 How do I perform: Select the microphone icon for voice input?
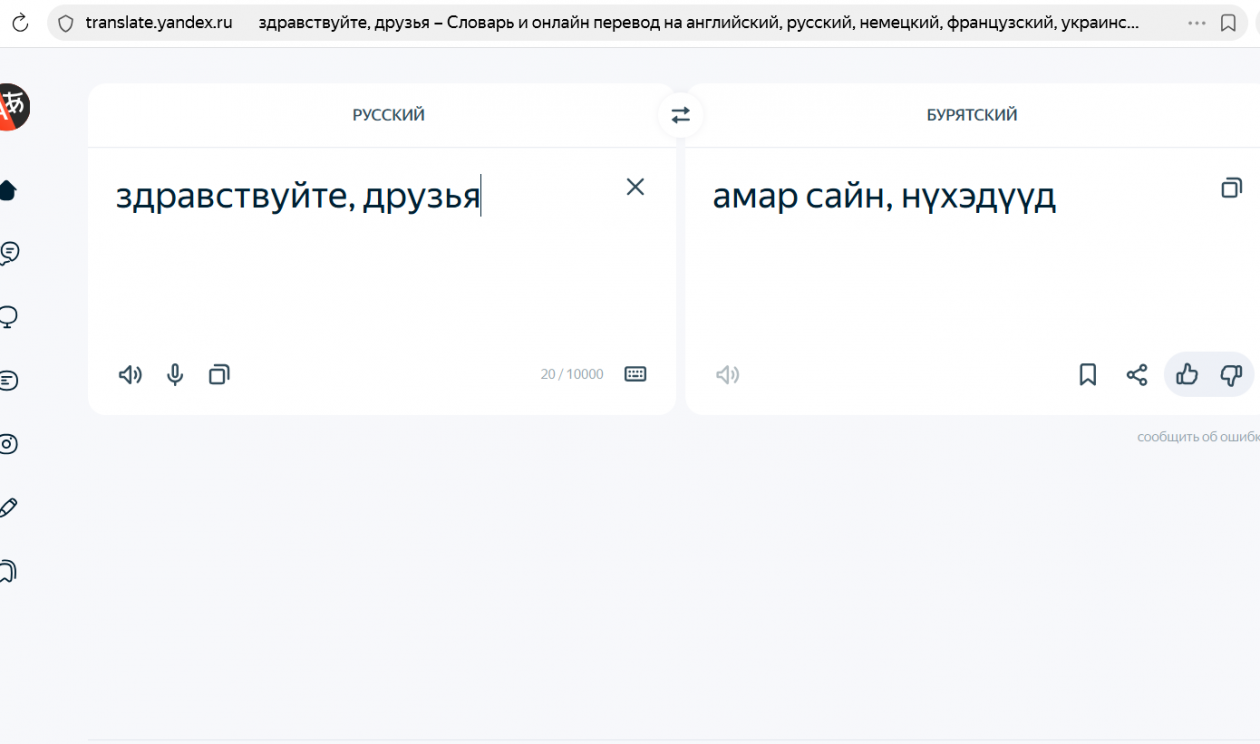175,374
